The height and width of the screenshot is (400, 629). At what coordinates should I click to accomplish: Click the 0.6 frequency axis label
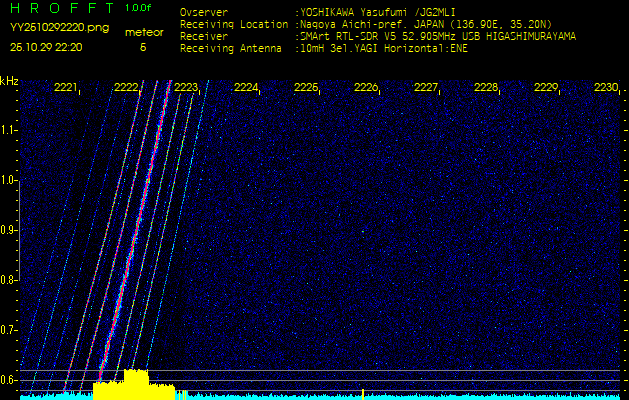click(x=9, y=380)
